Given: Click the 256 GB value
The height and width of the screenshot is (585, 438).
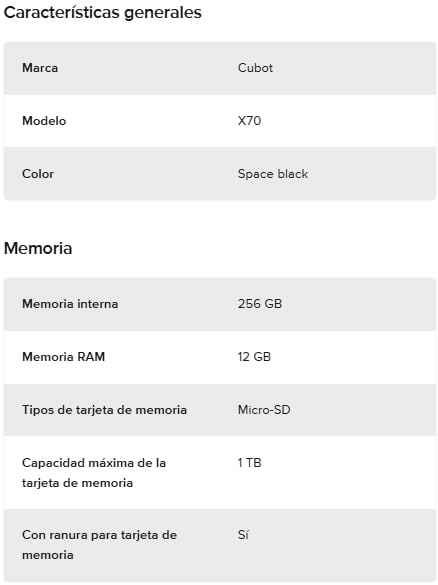Looking at the screenshot, I should coord(260,304).
